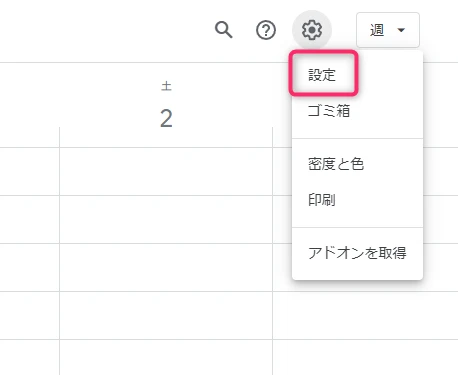This screenshot has width=458, height=375.
Task: Select third time slot under Saturday 2
Action: pos(166,267)
